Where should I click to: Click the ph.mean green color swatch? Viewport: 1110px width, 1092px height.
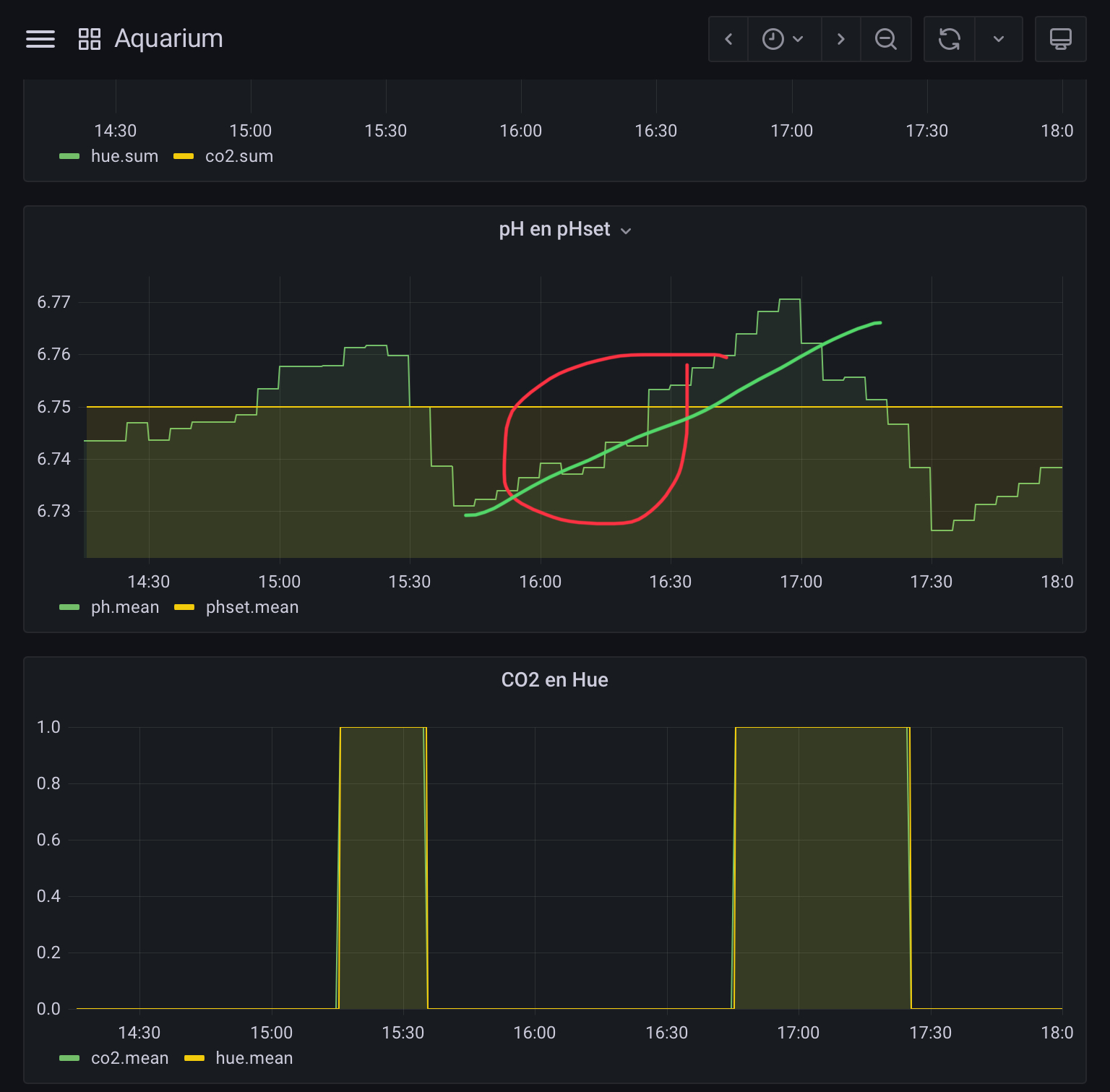tap(69, 607)
